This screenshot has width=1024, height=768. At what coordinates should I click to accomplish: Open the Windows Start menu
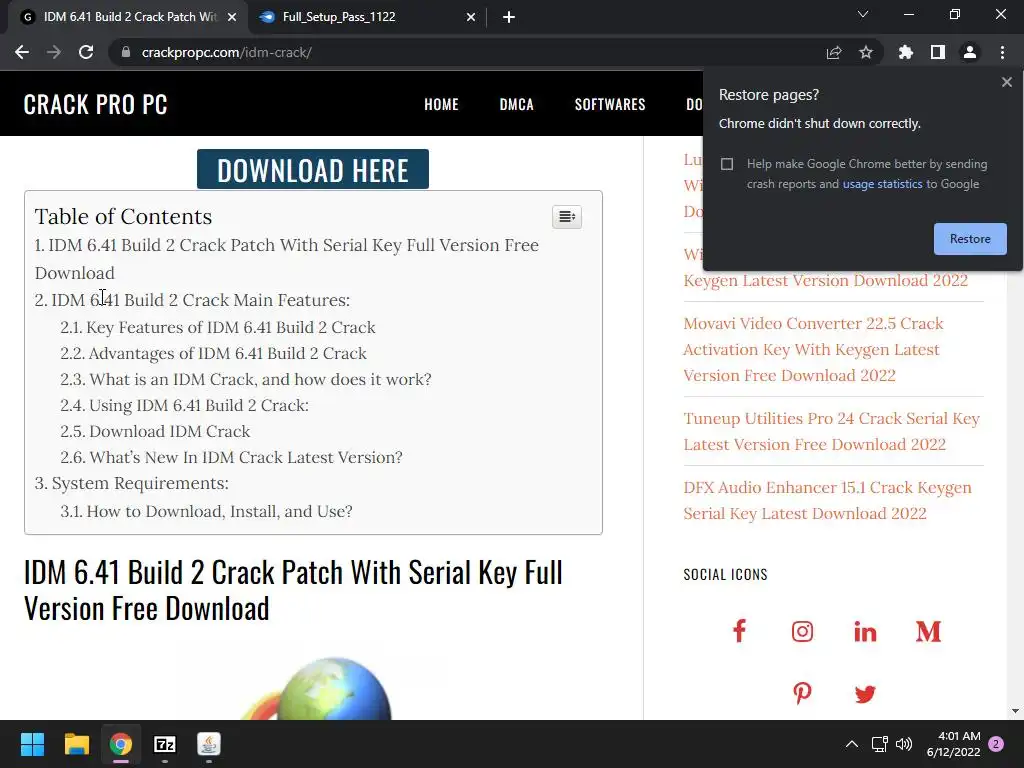32,744
